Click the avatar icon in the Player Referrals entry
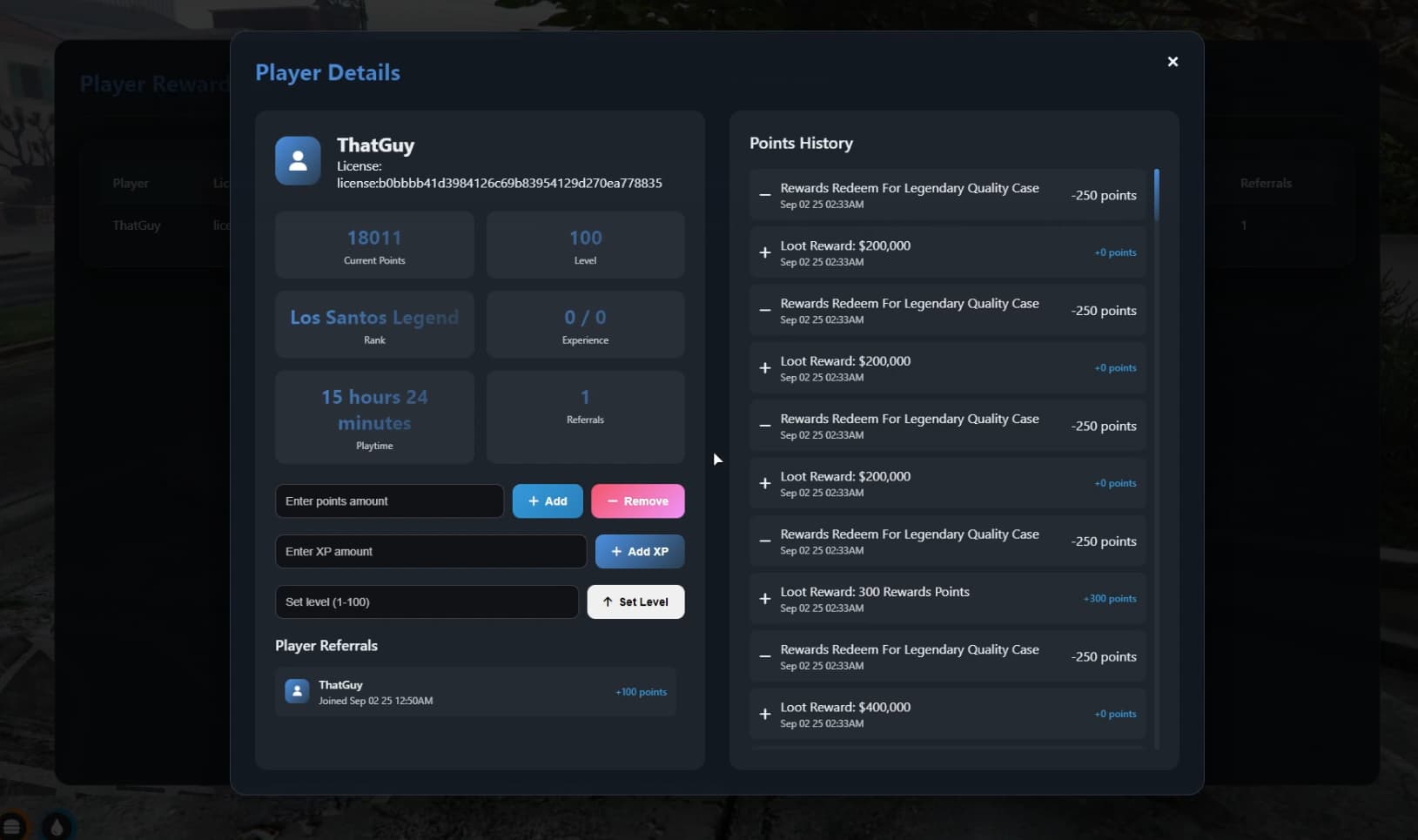Image resolution: width=1418 pixels, height=840 pixels. click(x=297, y=691)
